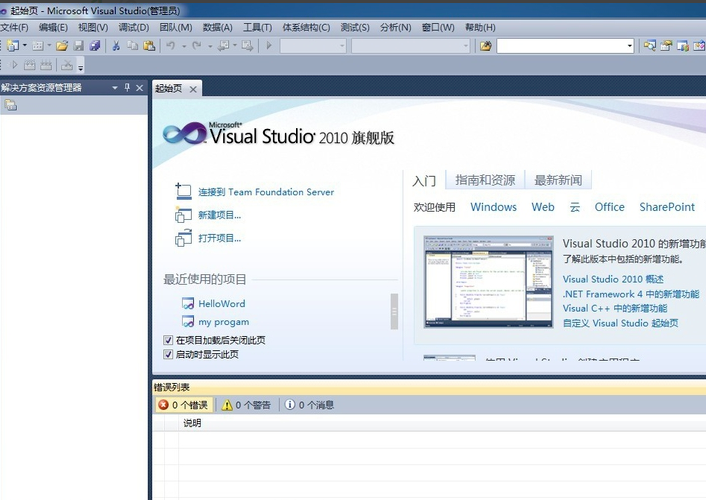
Task: Pin the Solution Explorer panel with pushpin icon
Action: click(x=126, y=88)
